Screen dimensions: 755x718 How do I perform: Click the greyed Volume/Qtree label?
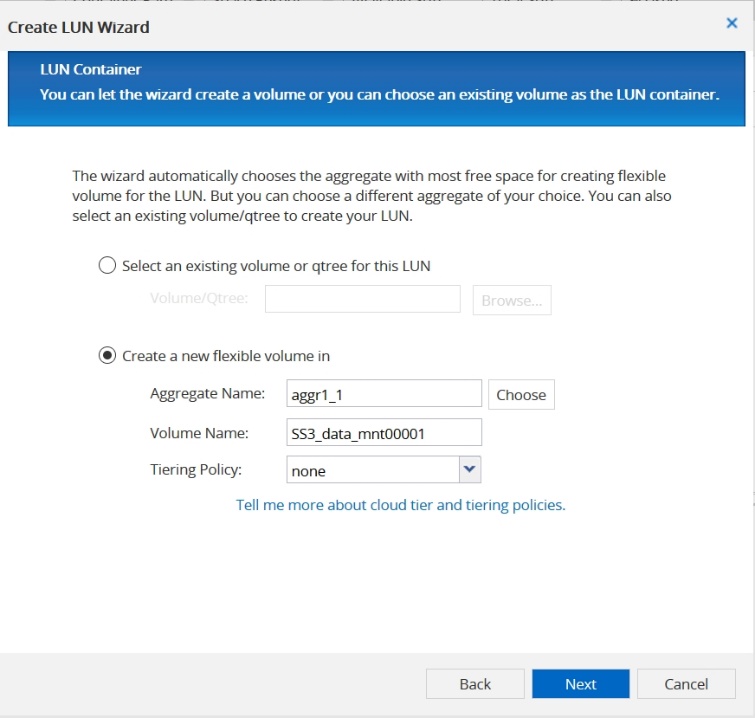click(198, 298)
